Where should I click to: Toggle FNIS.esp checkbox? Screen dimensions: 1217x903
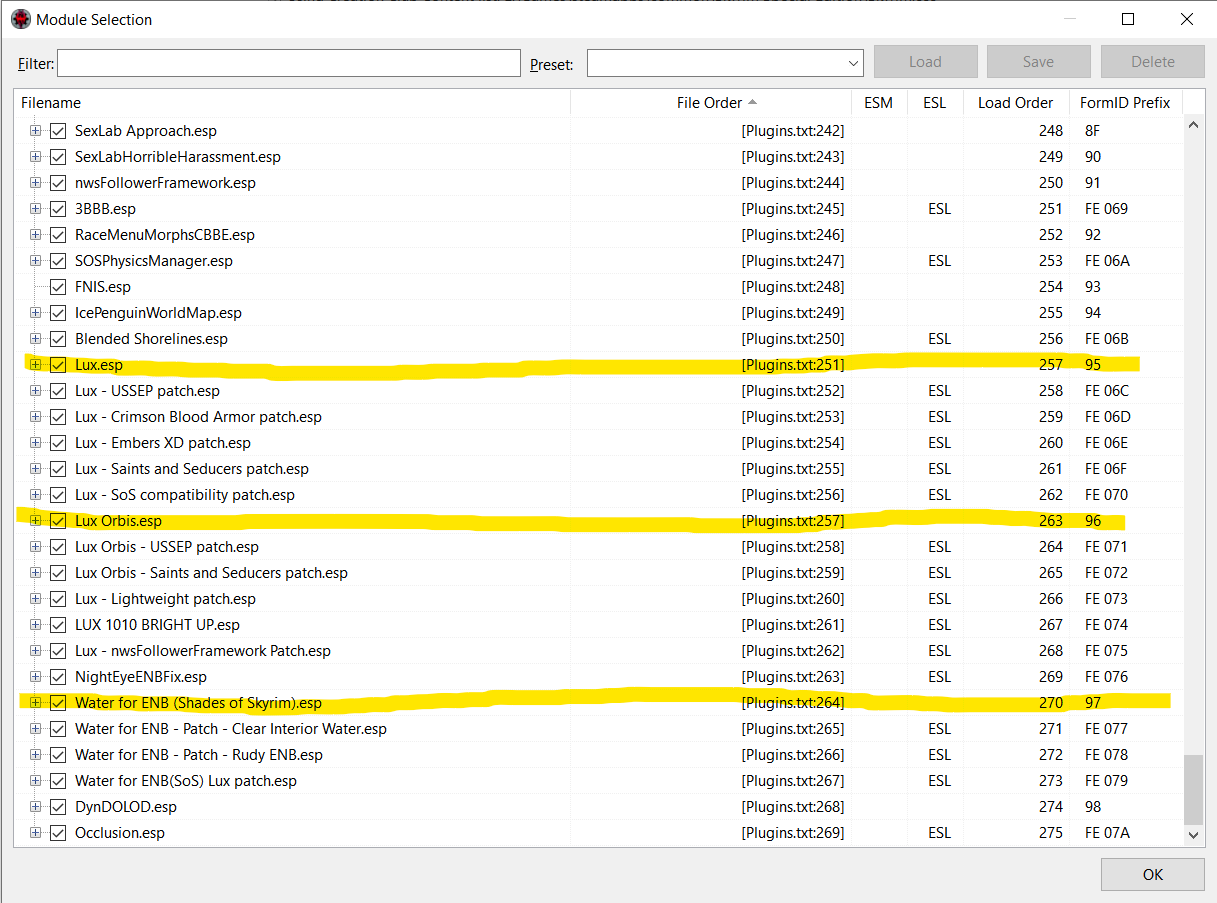tap(58, 287)
